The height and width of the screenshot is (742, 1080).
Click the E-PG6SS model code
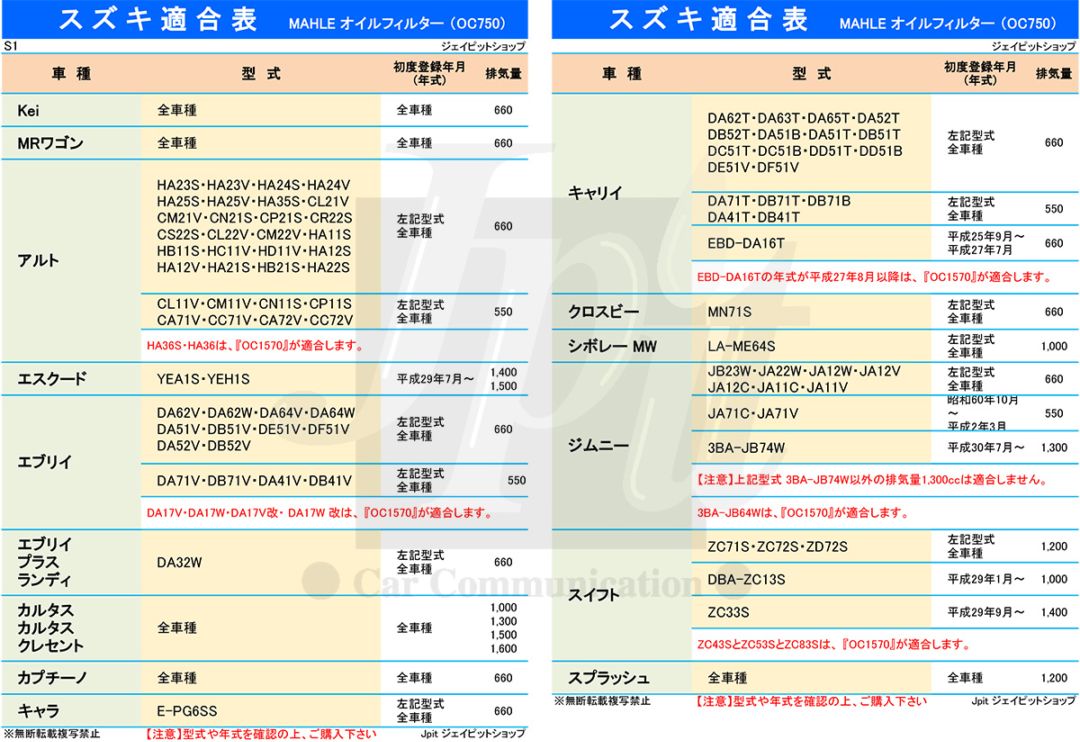point(187,711)
